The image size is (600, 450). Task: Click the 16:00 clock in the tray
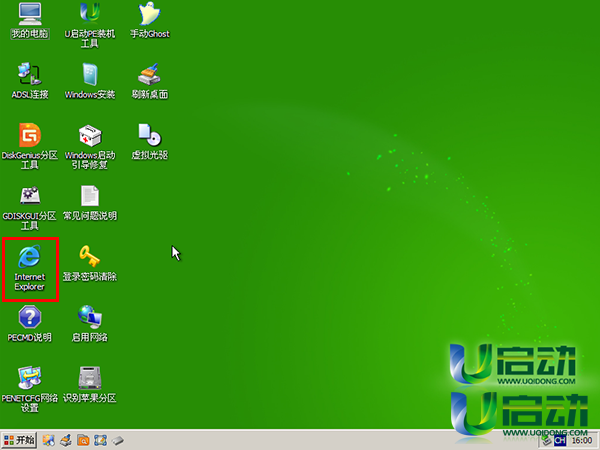[x=582, y=441]
